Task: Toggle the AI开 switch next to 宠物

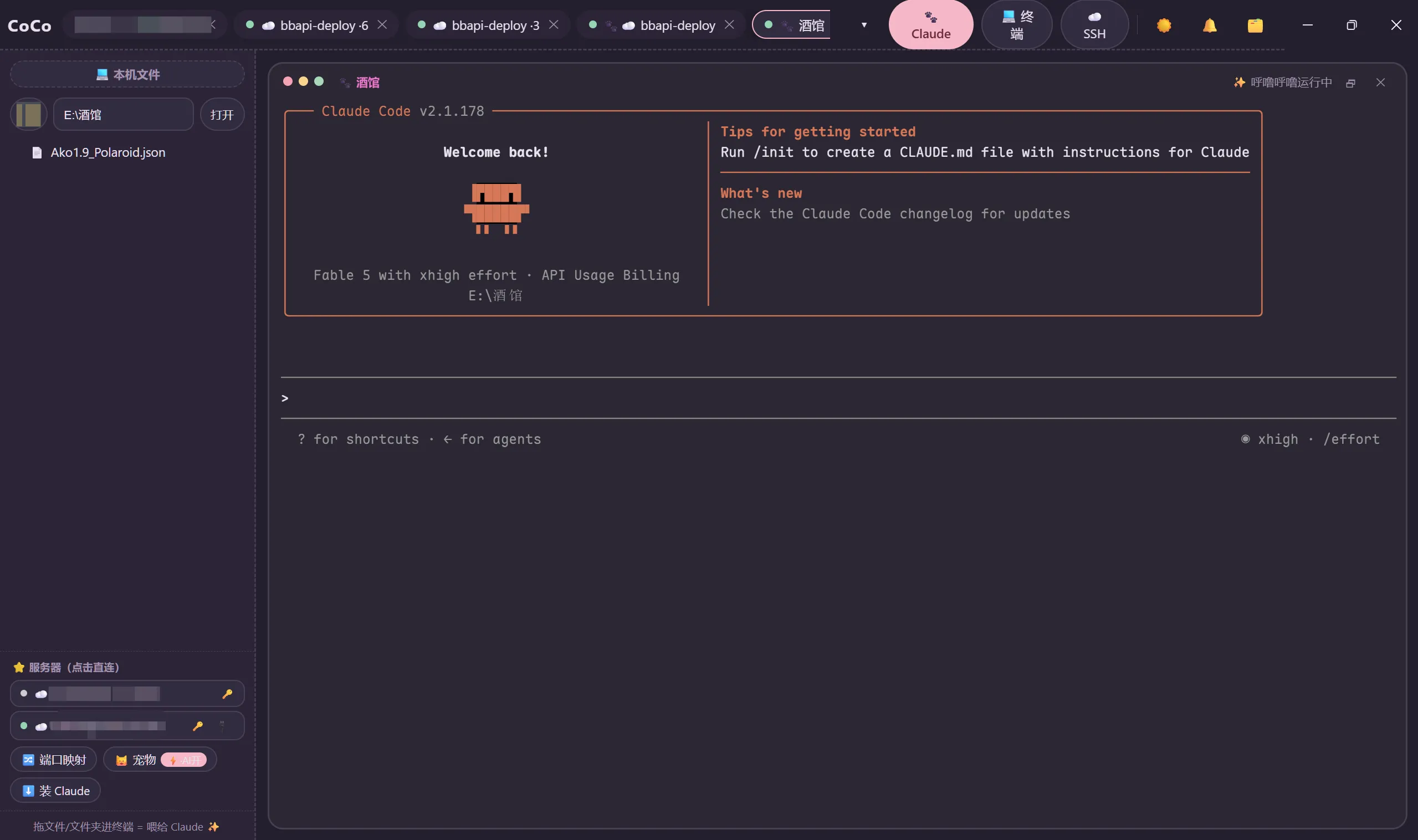Action: (184, 760)
